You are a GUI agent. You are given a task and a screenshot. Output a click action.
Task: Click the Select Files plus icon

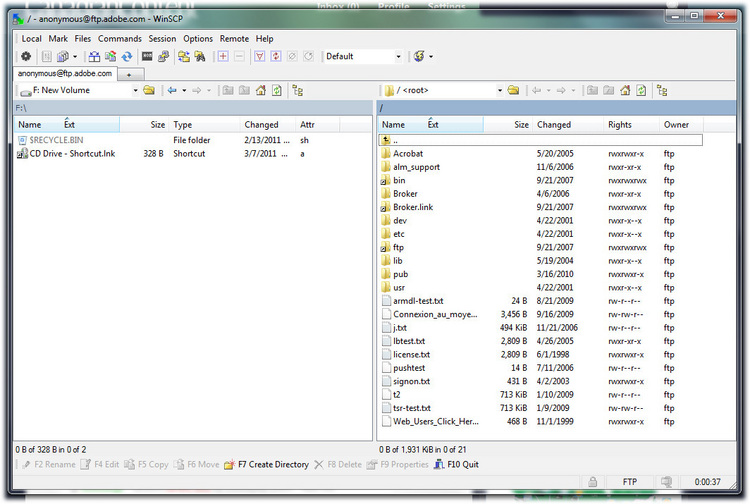click(223, 56)
